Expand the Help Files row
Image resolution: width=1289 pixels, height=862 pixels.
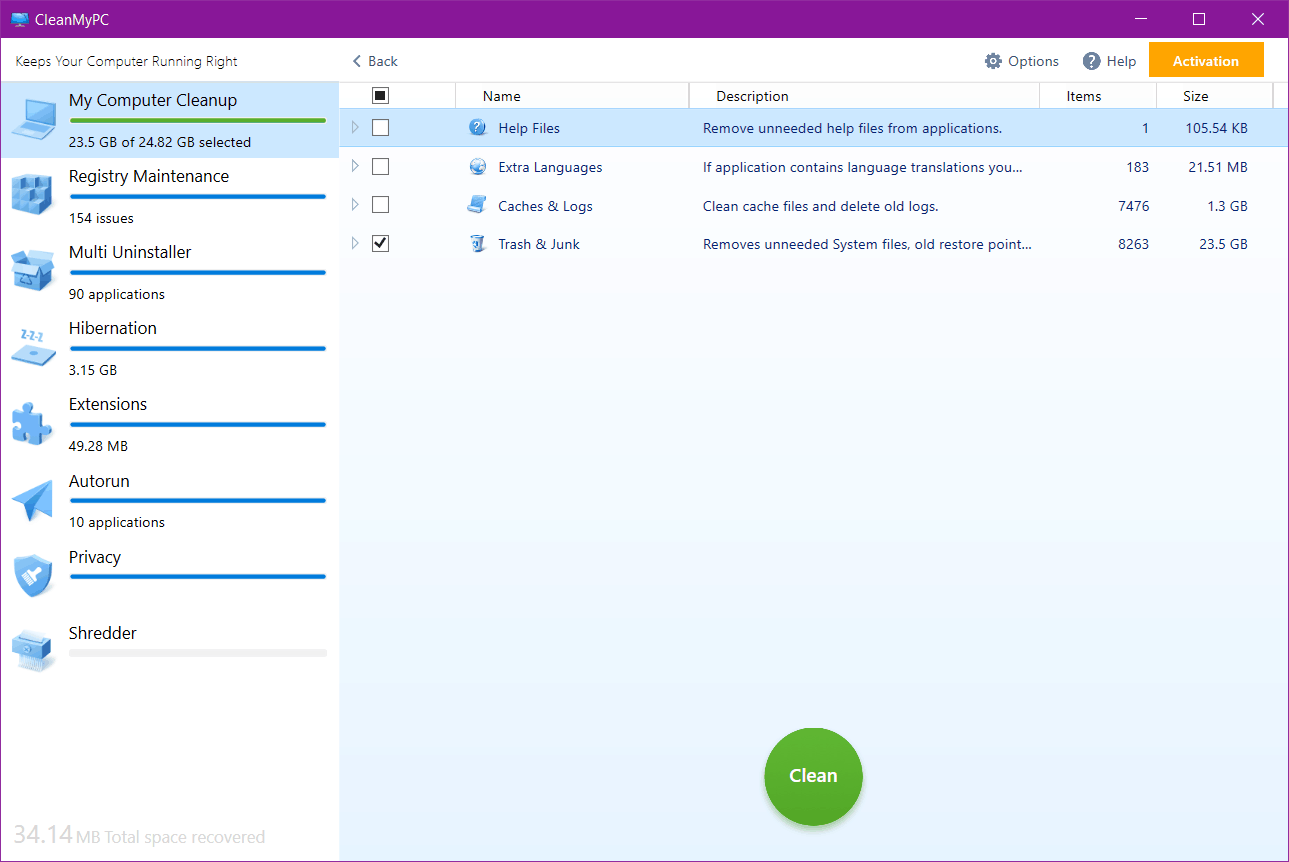[355, 128]
